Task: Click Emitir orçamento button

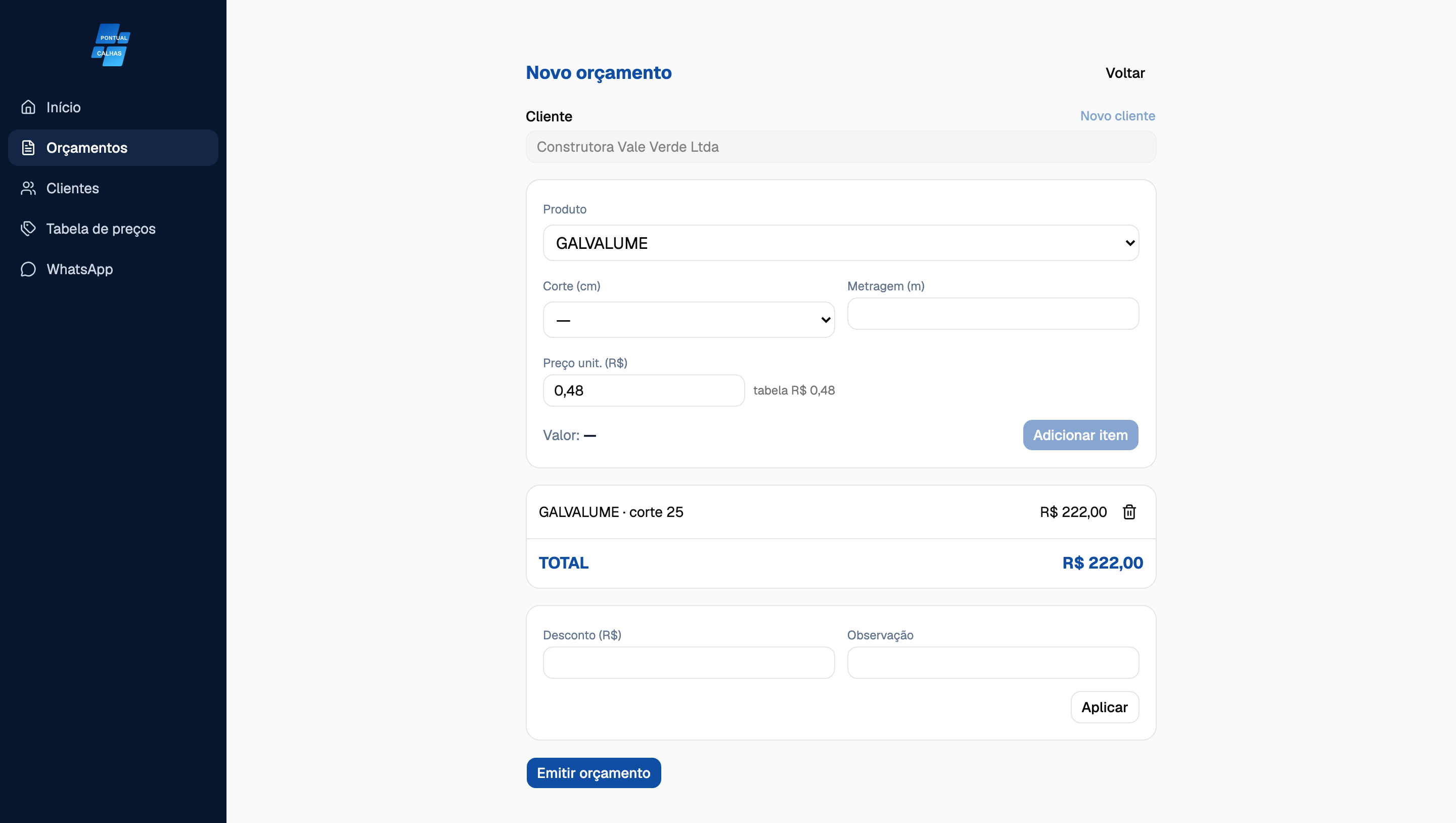Action: point(594,772)
